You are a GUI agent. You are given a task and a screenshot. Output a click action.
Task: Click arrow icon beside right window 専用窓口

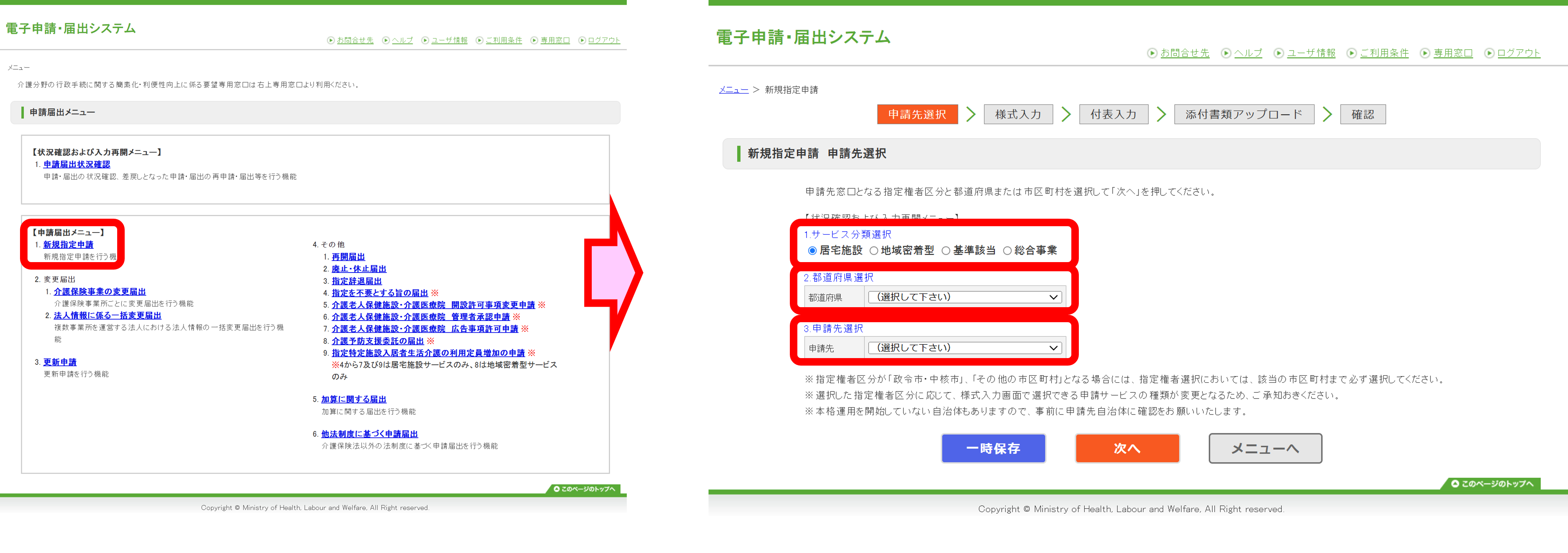[1425, 53]
